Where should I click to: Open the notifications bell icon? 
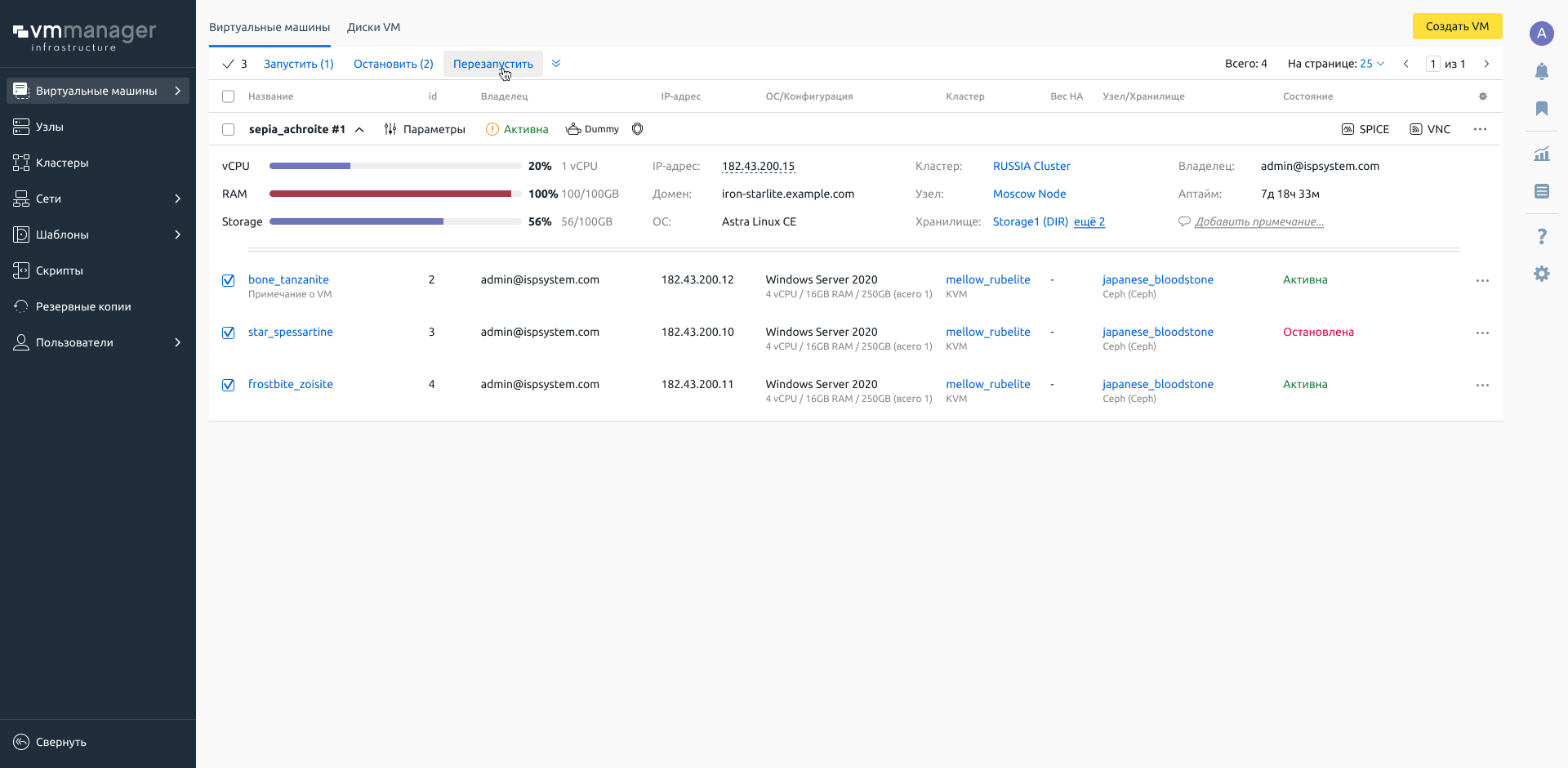1541,72
